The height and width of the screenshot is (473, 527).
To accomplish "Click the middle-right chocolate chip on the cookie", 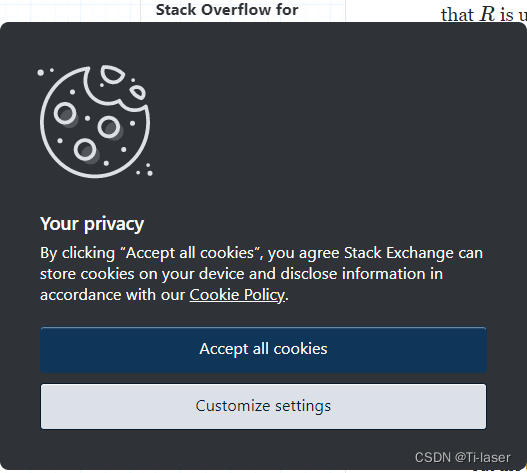I will 110,128.
